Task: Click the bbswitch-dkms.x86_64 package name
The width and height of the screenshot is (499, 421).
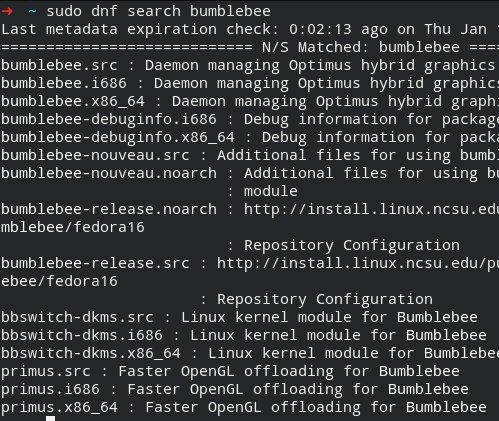Action: [x=91, y=353]
